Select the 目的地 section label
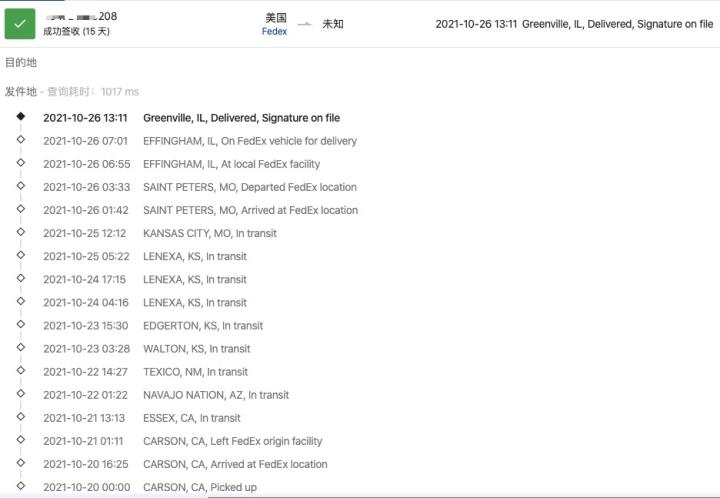The height and width of the screenshot is (498, 720). pyautogui.click(x=21, y=62)
